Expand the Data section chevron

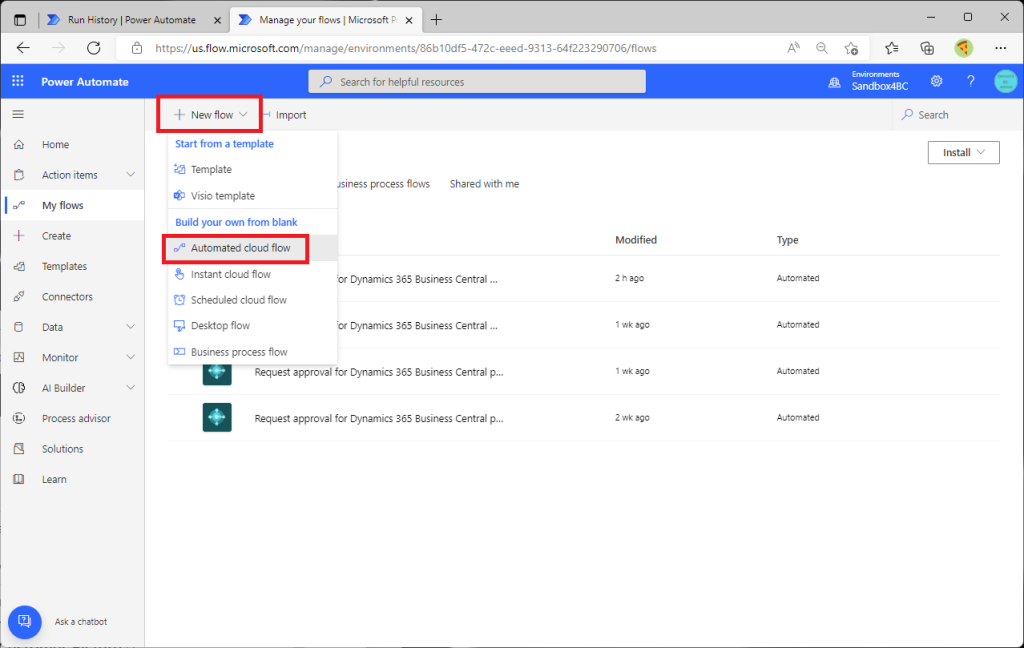click(x=131, y=327)
